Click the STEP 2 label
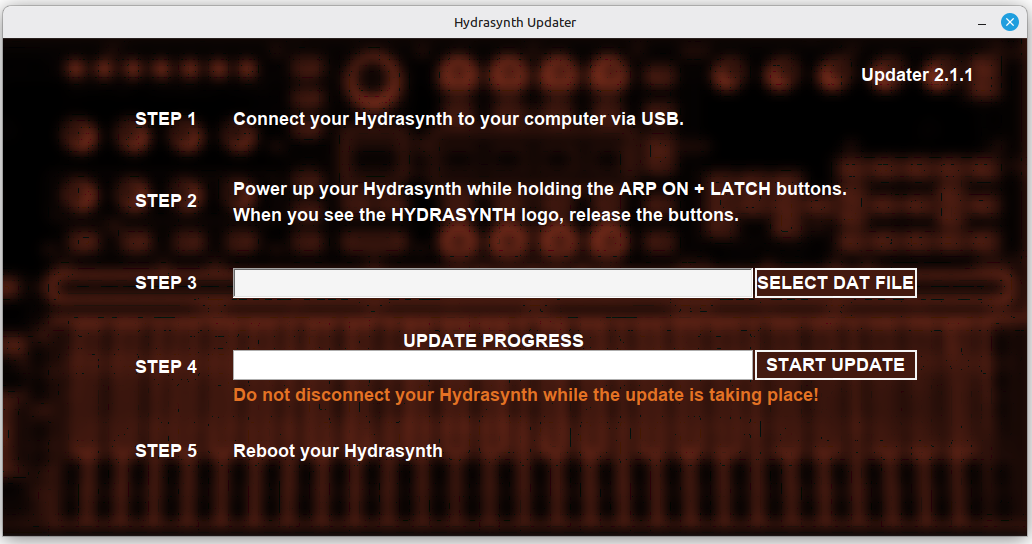This screenshot has height=544, width=1032. (166, 201)
